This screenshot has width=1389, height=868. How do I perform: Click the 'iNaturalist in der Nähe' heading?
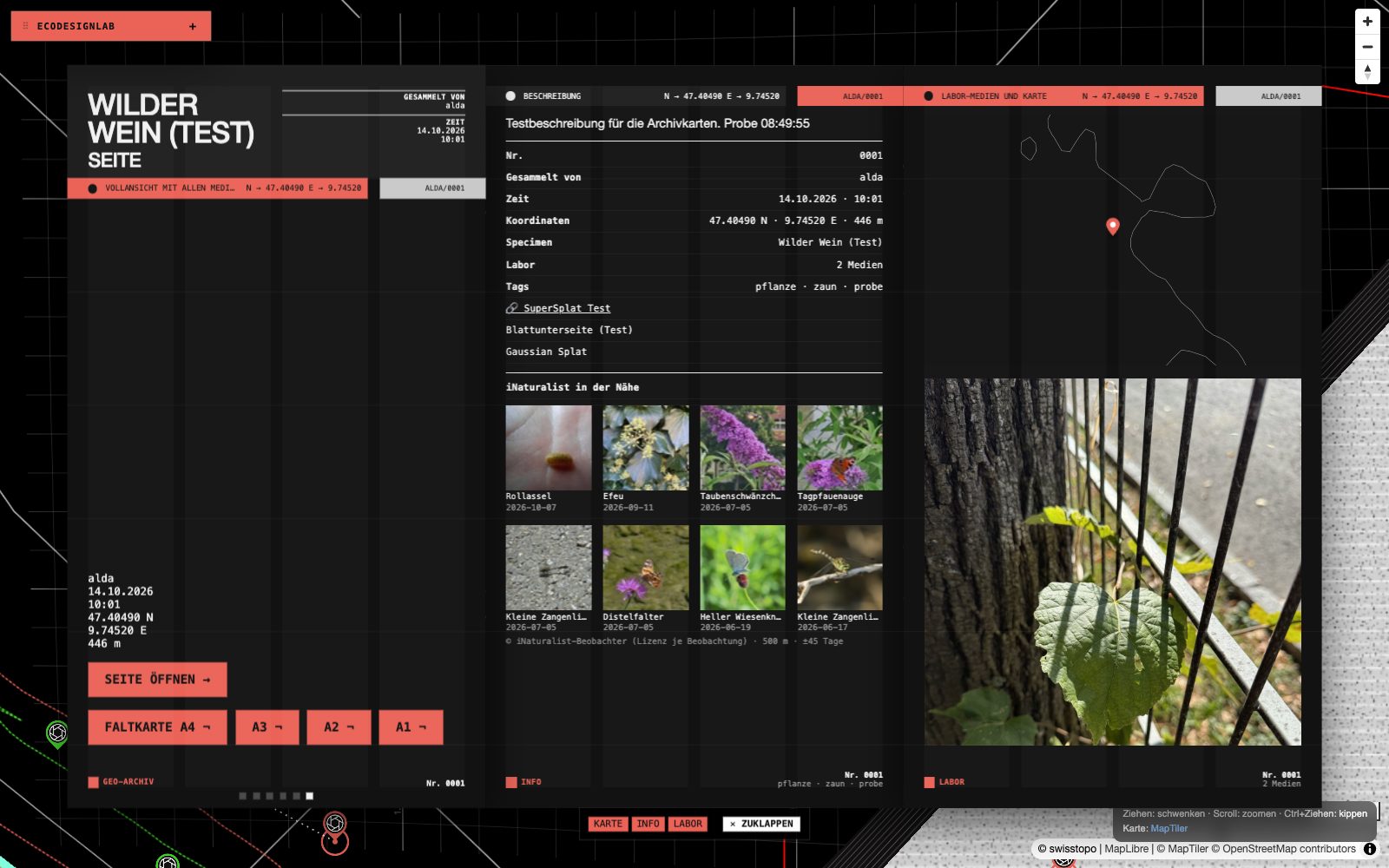click(572, 387)
